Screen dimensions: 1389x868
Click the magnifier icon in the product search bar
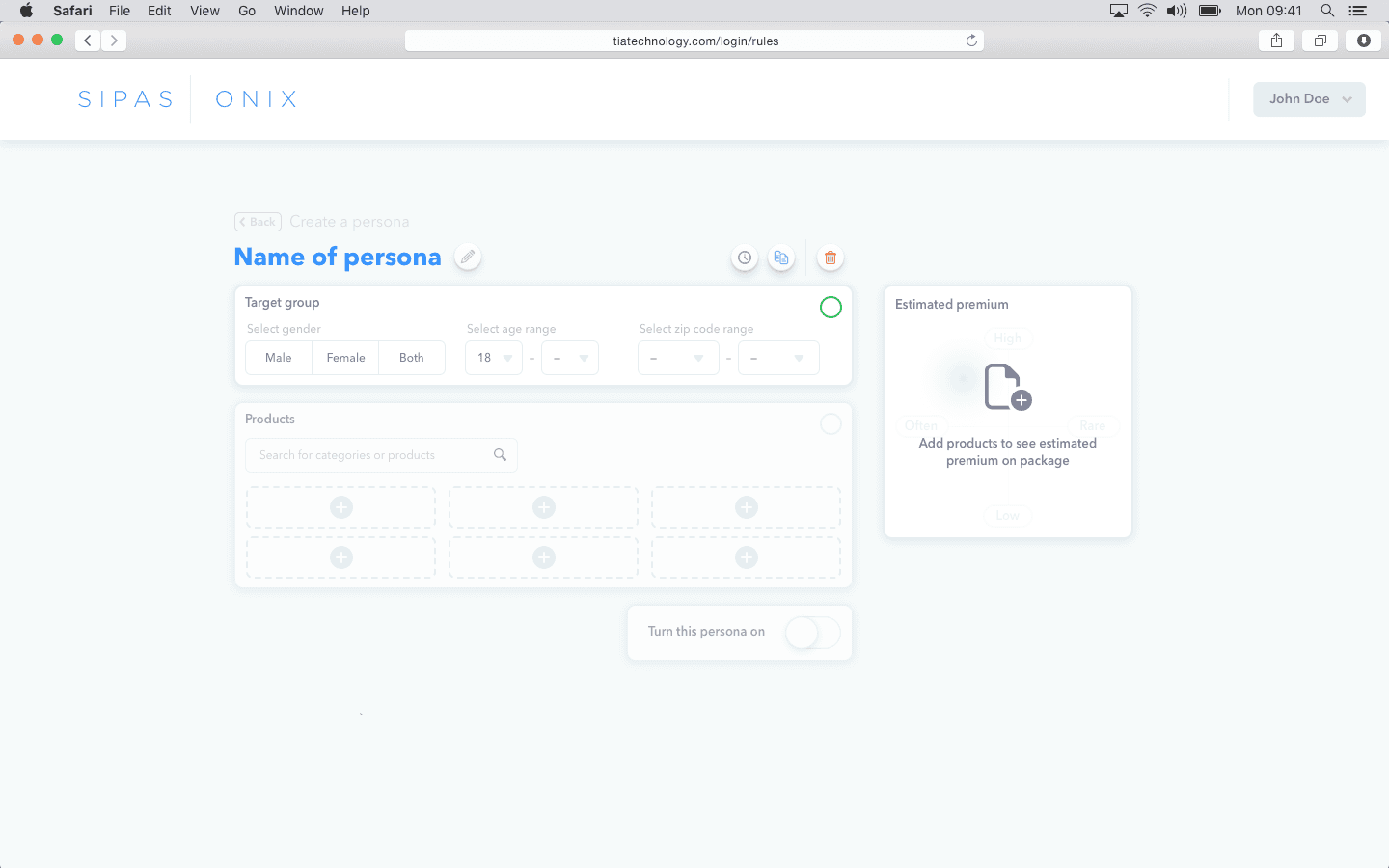[500, 454]
